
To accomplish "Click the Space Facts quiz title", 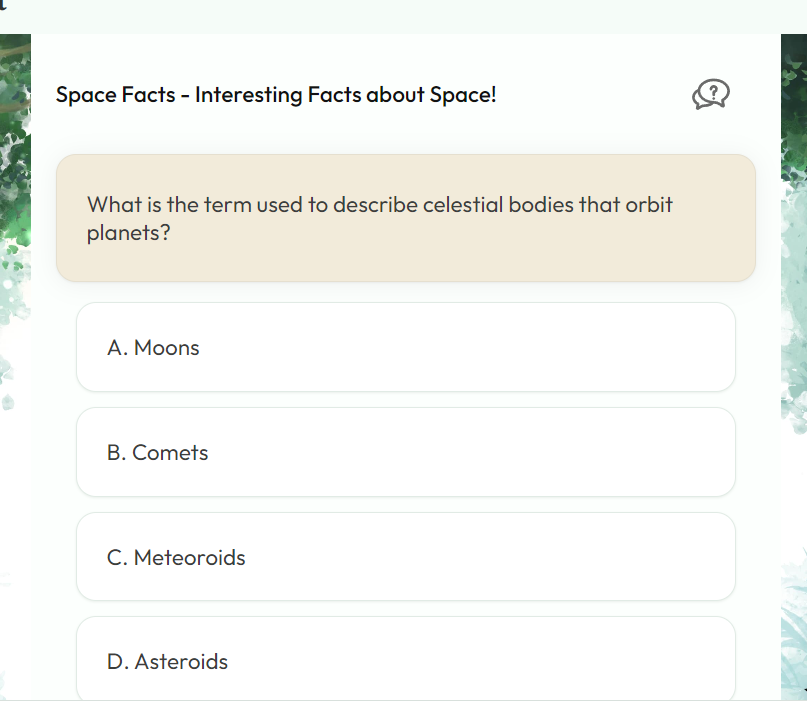I will point(275,95).
